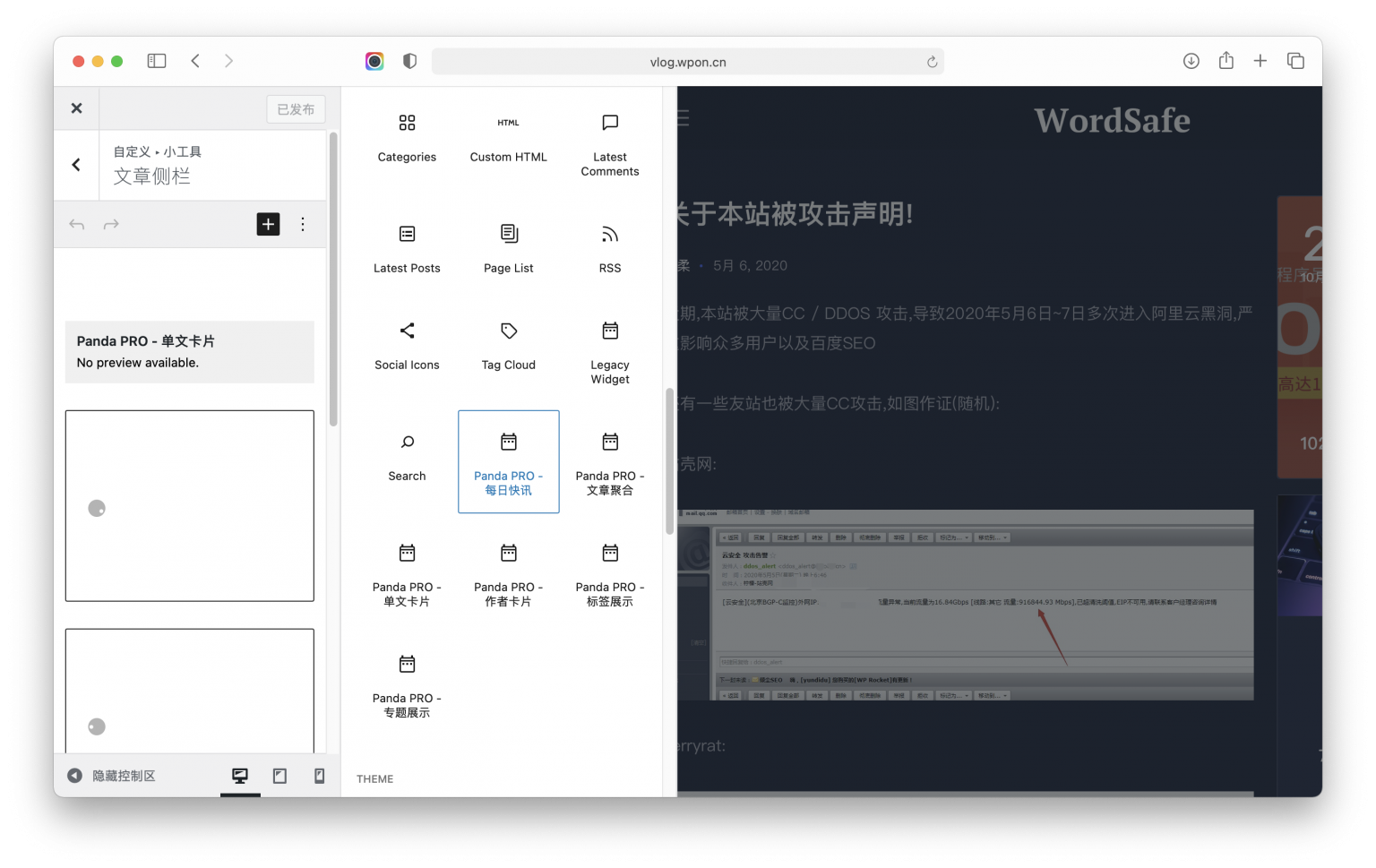The width and height of the screenshot is (1376, 868).
Task: Toggle Safari's sidebar
Action: [x=157, y=61]
